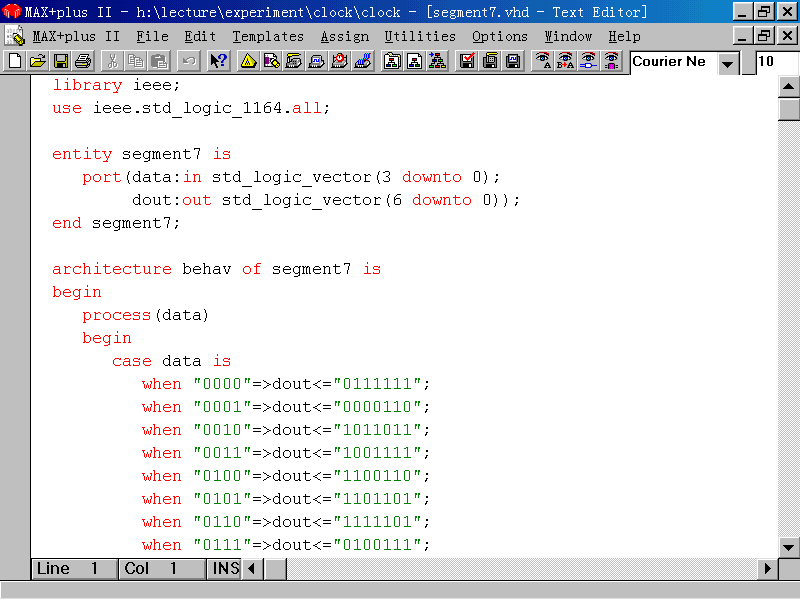The image size is (800, 600).
Task: Open the Floorplan Editor icon
Action: pyautogui.click(x=271, y=62)
